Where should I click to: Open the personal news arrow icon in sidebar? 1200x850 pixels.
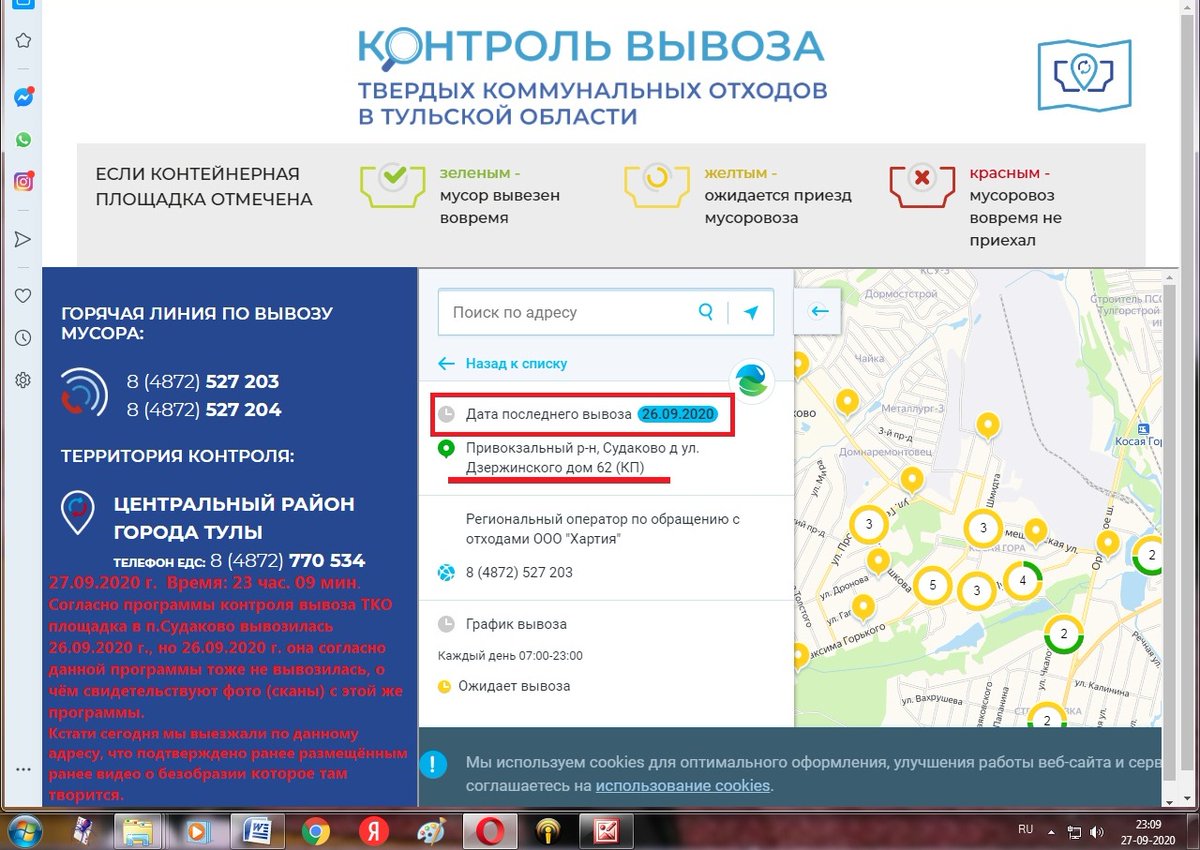pyautogui.click(x=23, y=239)
